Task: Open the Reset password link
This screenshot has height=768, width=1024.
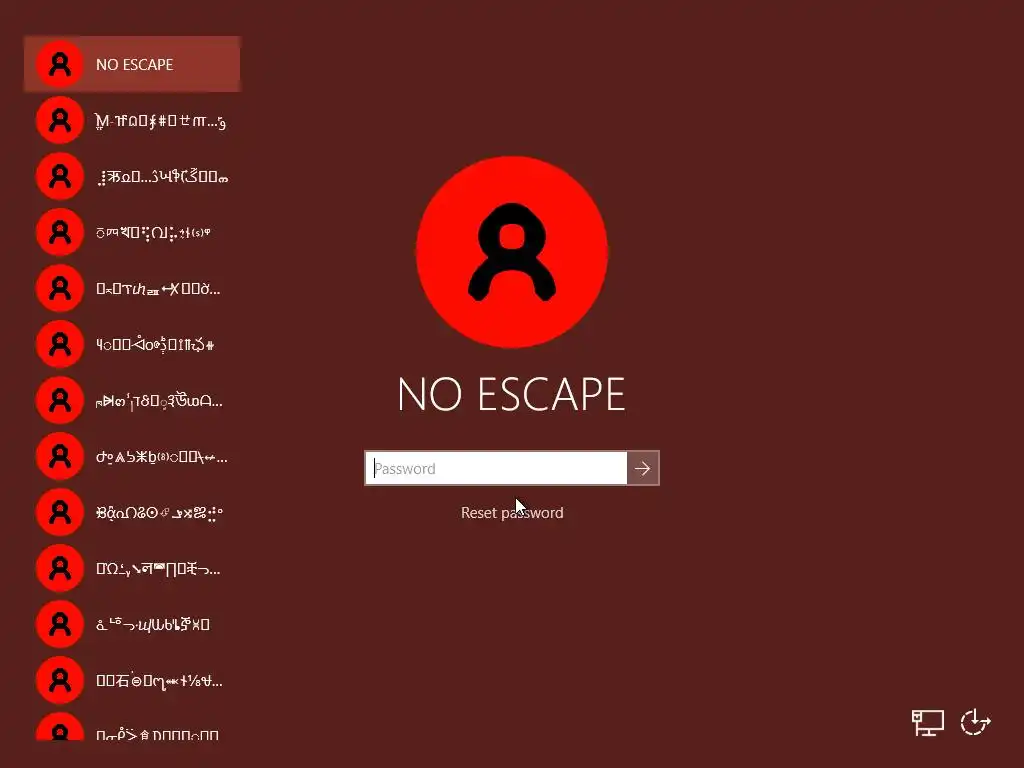Action: coord(512,513)
